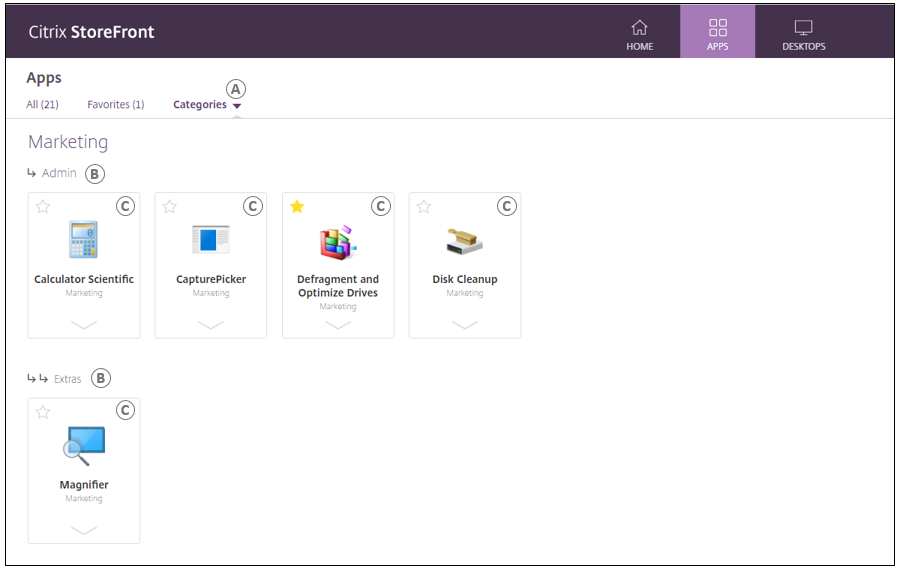Image resolution: width=900 pixels, height=571 pixels.
Task: Favorite Disk Cleanup with the star
Action: click(424, 207)
